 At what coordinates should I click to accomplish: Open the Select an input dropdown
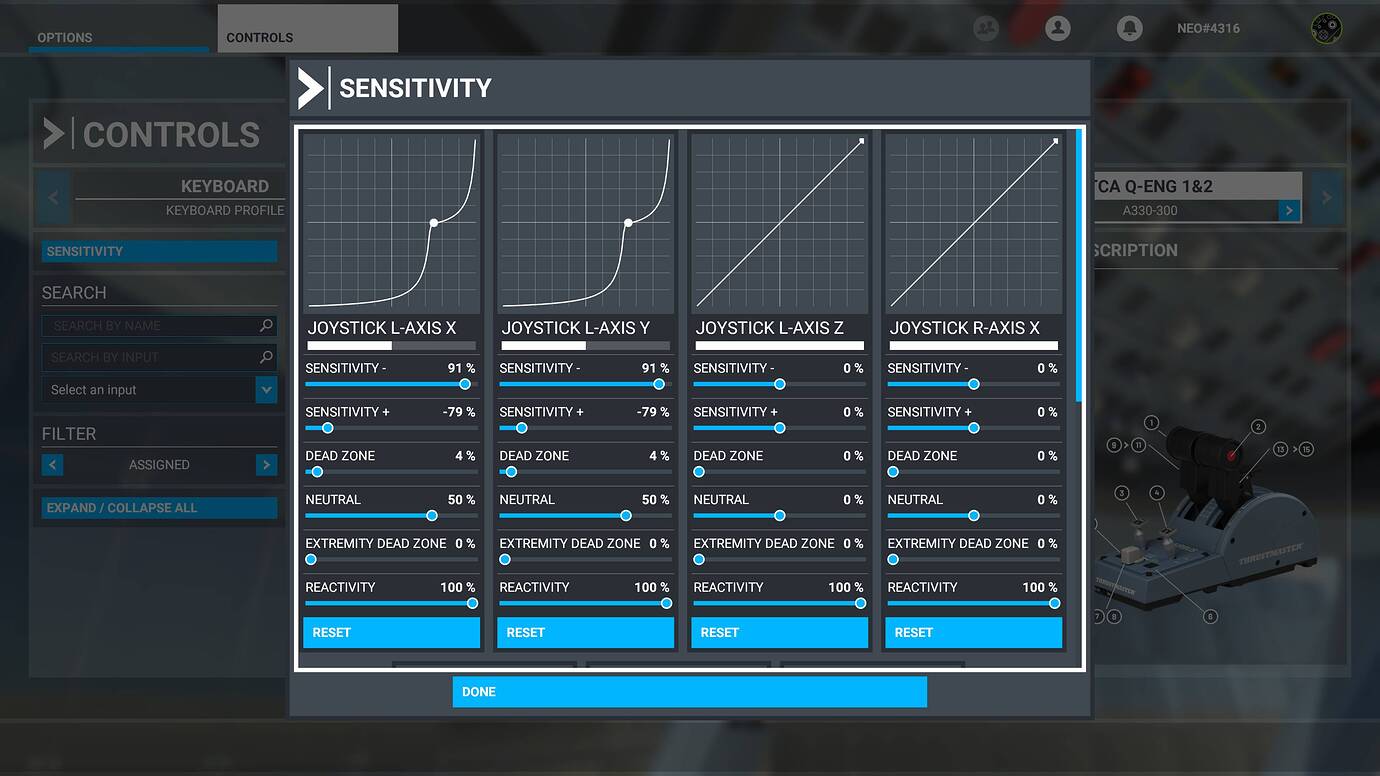pyautogui.click(x=265, y=390)
